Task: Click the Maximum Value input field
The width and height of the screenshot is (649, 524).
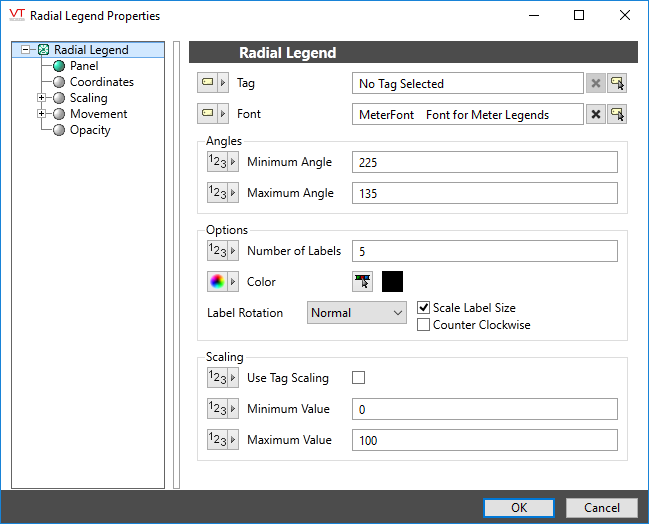Action: (484, 440)
